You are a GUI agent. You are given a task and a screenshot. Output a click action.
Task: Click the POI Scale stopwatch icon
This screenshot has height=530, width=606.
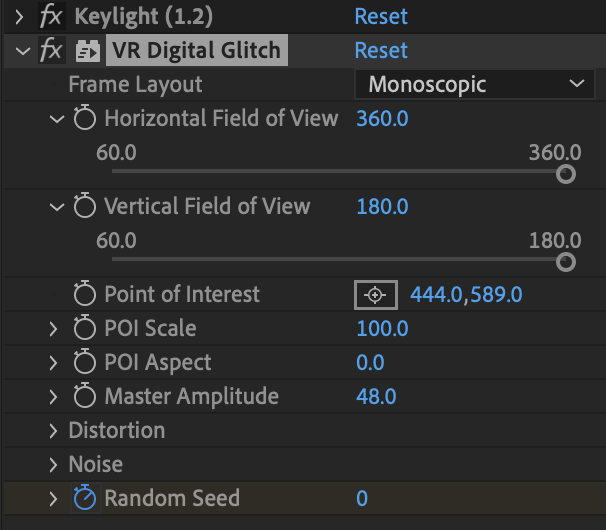85,329
